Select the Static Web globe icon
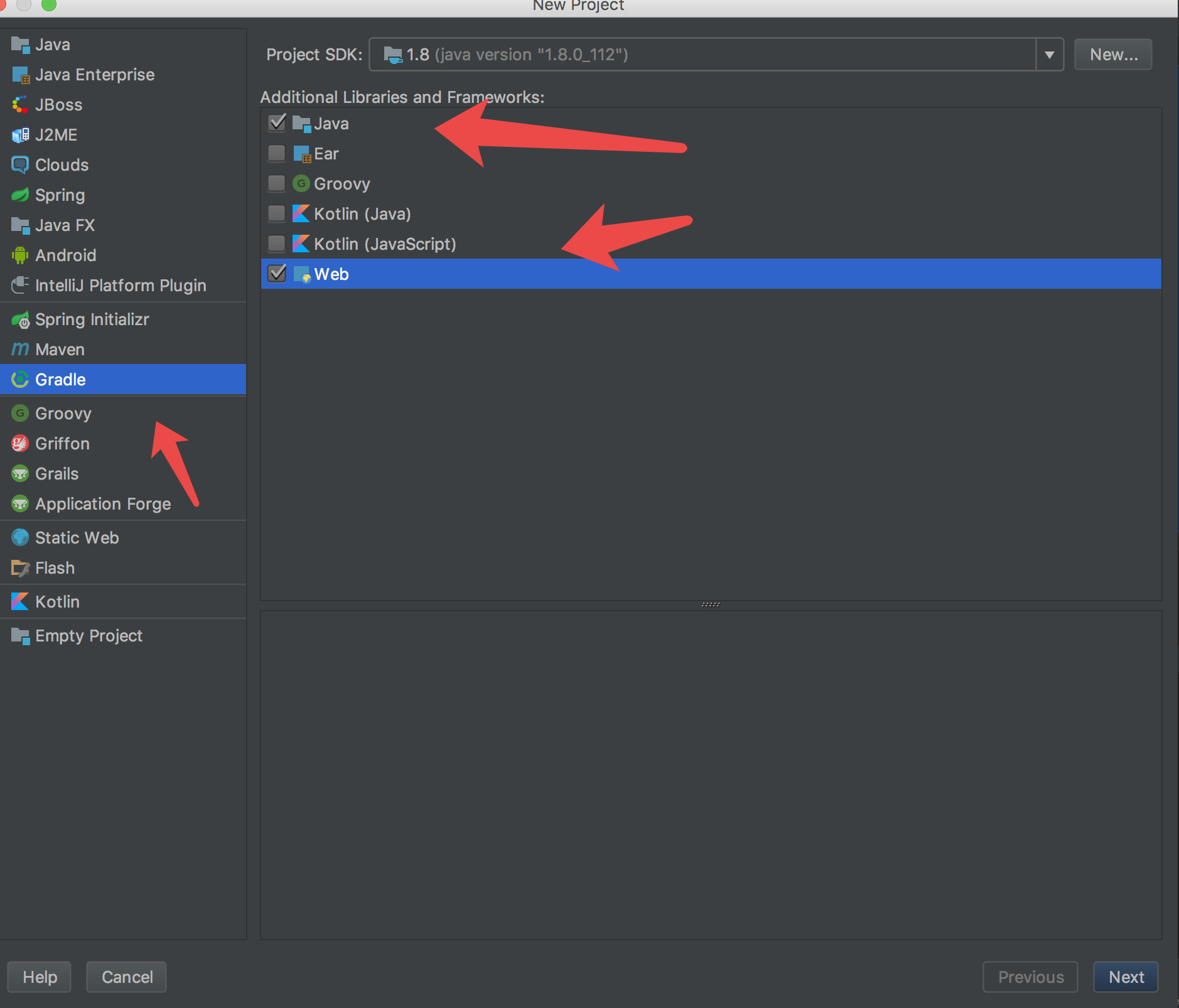Screen dimensions: 1179x1008 (20, 538)
